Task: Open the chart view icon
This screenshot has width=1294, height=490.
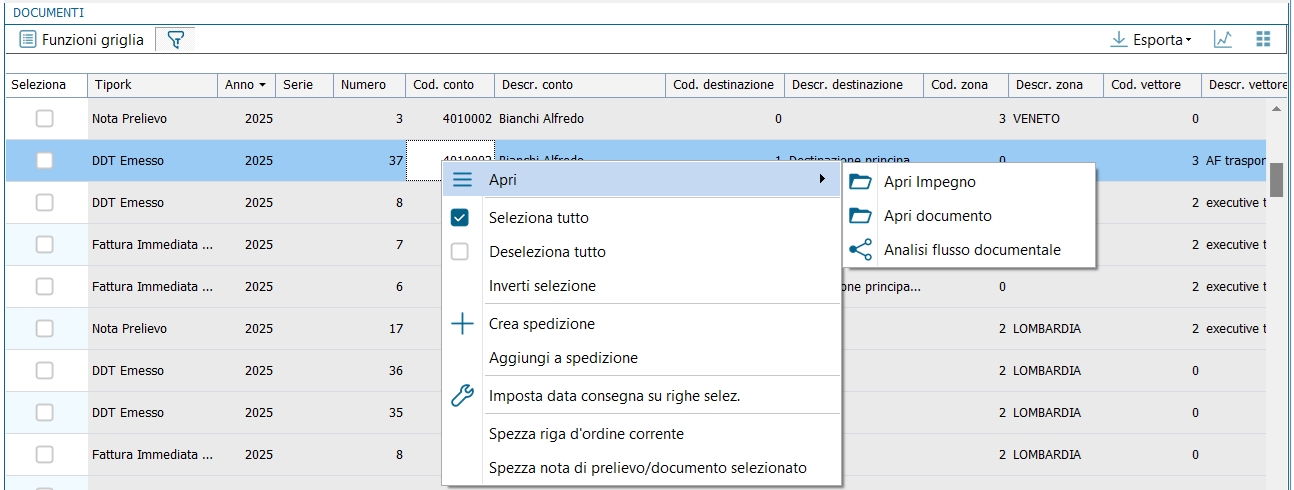Action: pos(1222,40)
